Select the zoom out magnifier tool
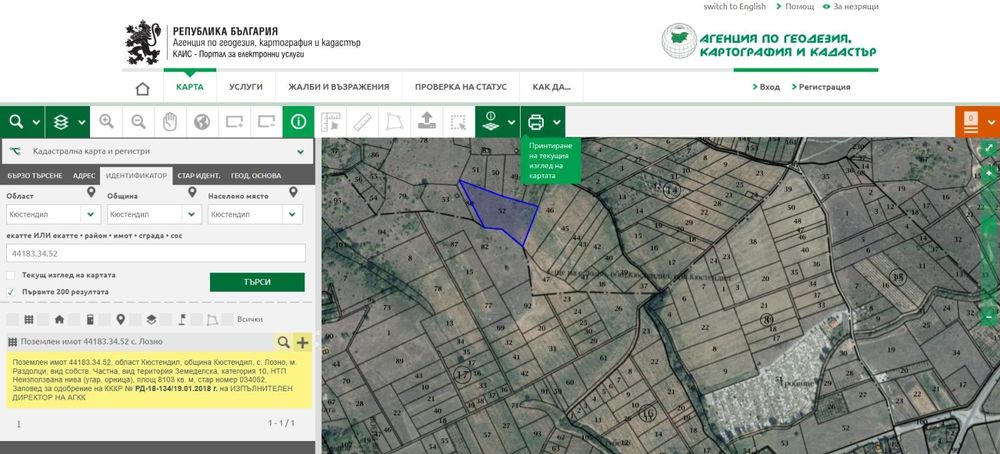This screenshot has height=454, width=1000. click(x=138, y=122)
